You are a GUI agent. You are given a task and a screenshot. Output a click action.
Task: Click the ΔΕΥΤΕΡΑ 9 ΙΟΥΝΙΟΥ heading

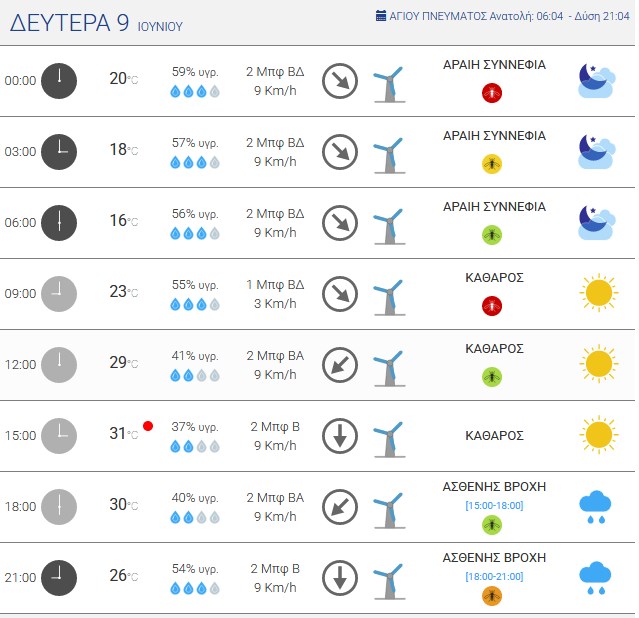click(x=96, y=23)
